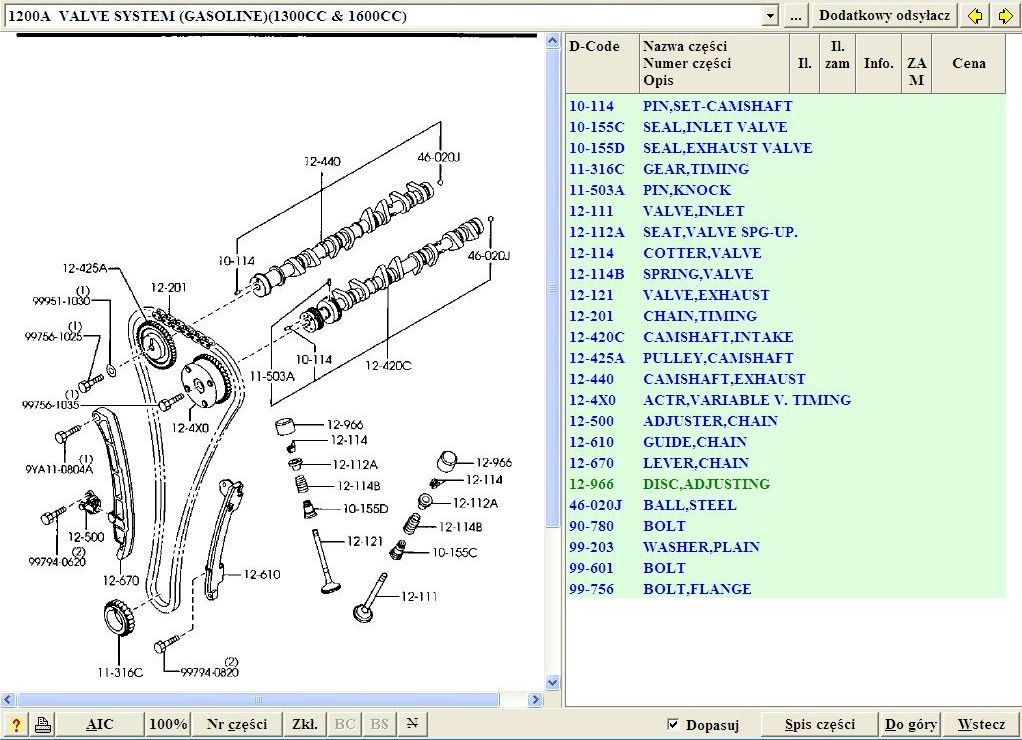Open help with the question mark icon

[15, 725]
